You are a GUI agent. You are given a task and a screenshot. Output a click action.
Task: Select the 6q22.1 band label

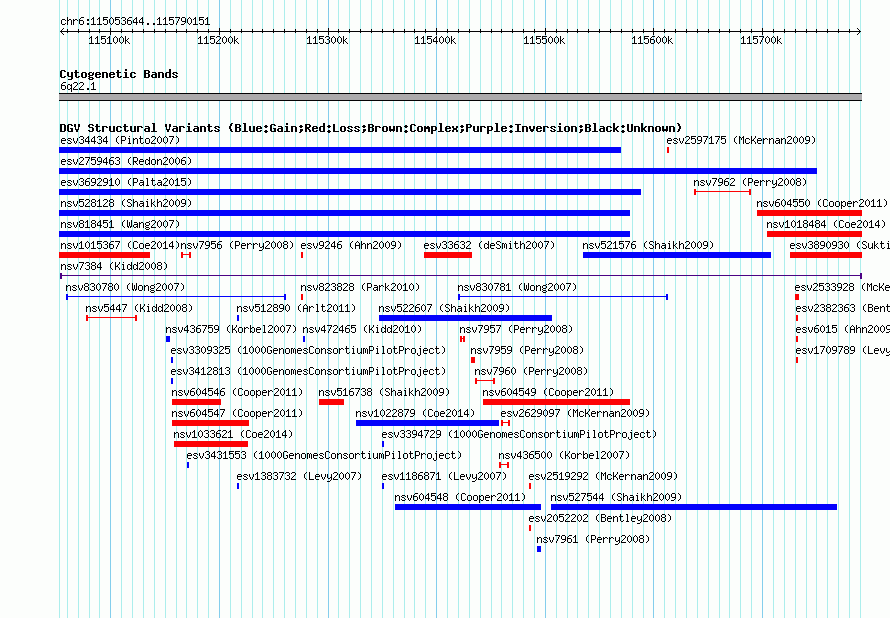78,86
